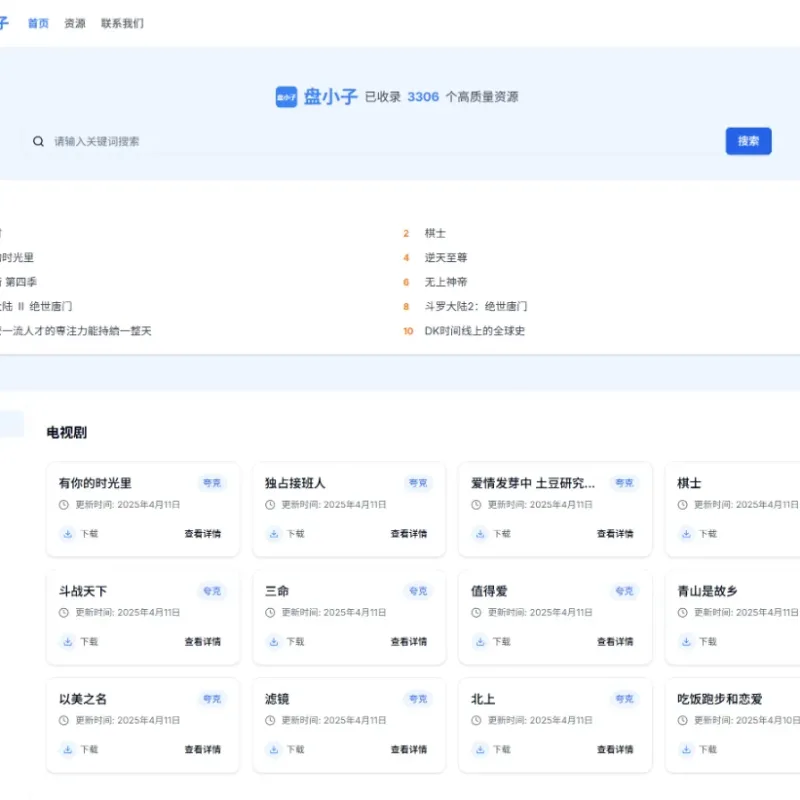
Task: Click download icon on 爱情发芽中 card
Action: [480, 534]
